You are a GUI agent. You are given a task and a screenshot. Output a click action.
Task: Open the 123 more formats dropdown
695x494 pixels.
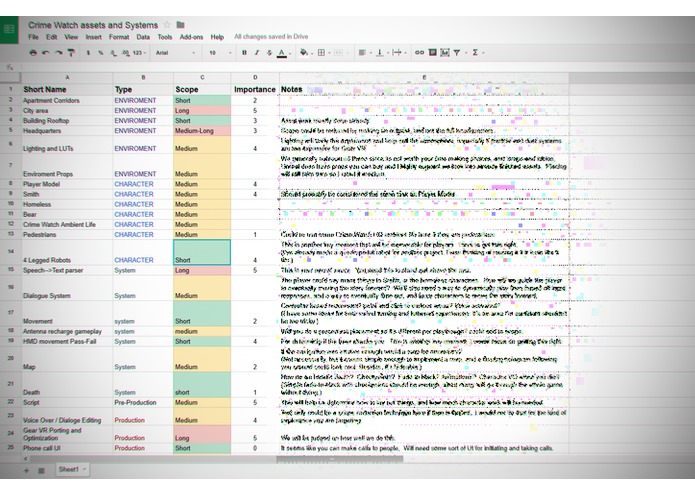pyautogui.click(x=139, y=53)
